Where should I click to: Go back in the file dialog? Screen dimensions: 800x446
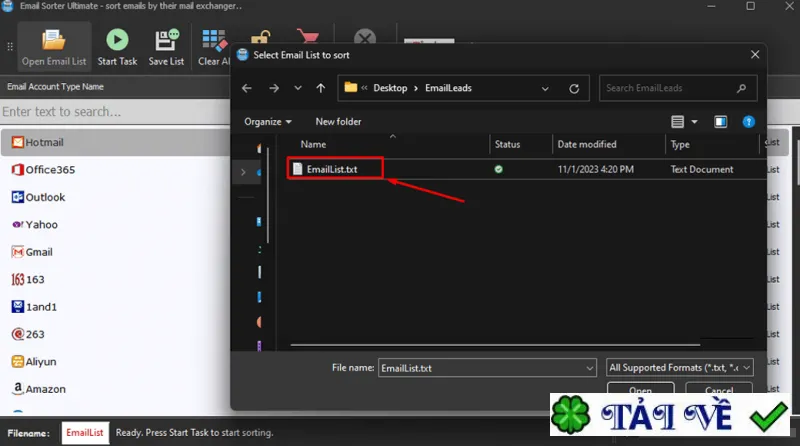(x=247, y=88)
